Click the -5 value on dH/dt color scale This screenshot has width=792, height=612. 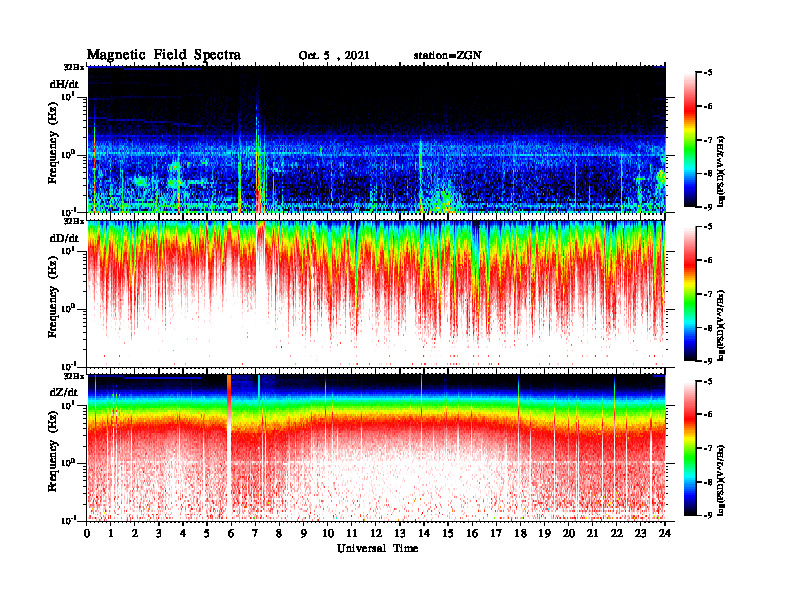click(x=708, y=73)
